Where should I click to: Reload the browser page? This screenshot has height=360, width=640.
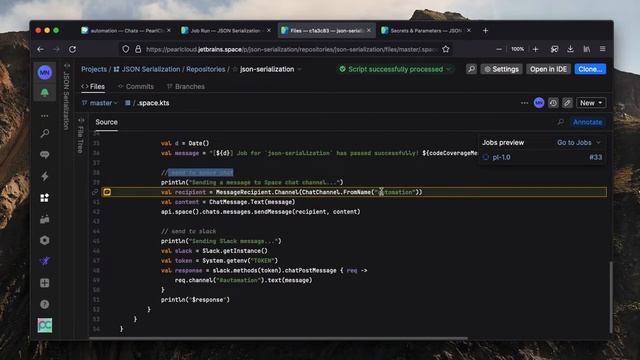[x=72, y=49]
